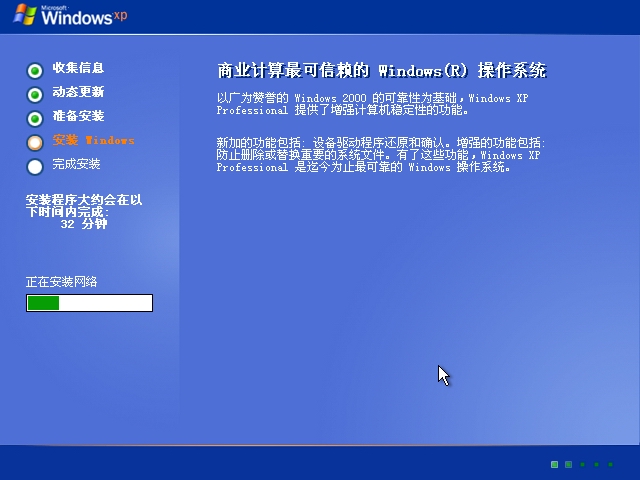Click the 动态更新 step label

[x=78, y=92]
